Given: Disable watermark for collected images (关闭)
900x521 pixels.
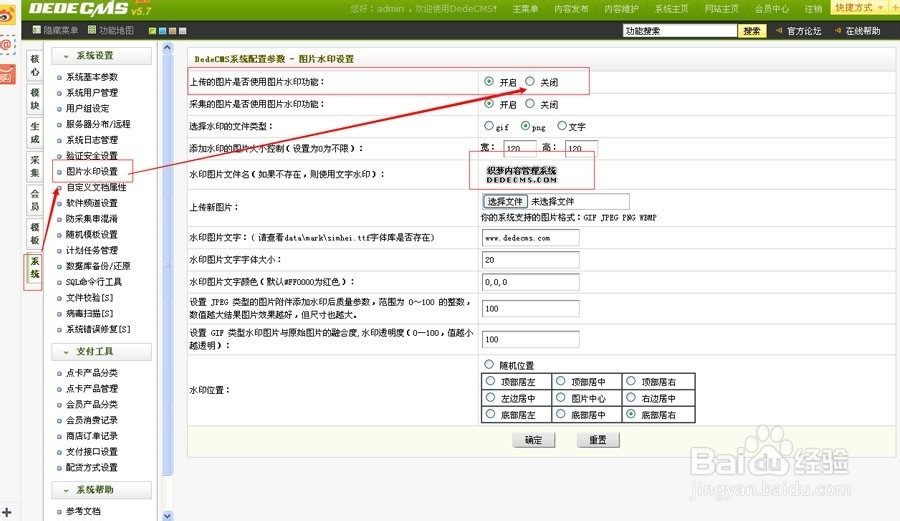Looking at the screenshot, I should [530, 104].
